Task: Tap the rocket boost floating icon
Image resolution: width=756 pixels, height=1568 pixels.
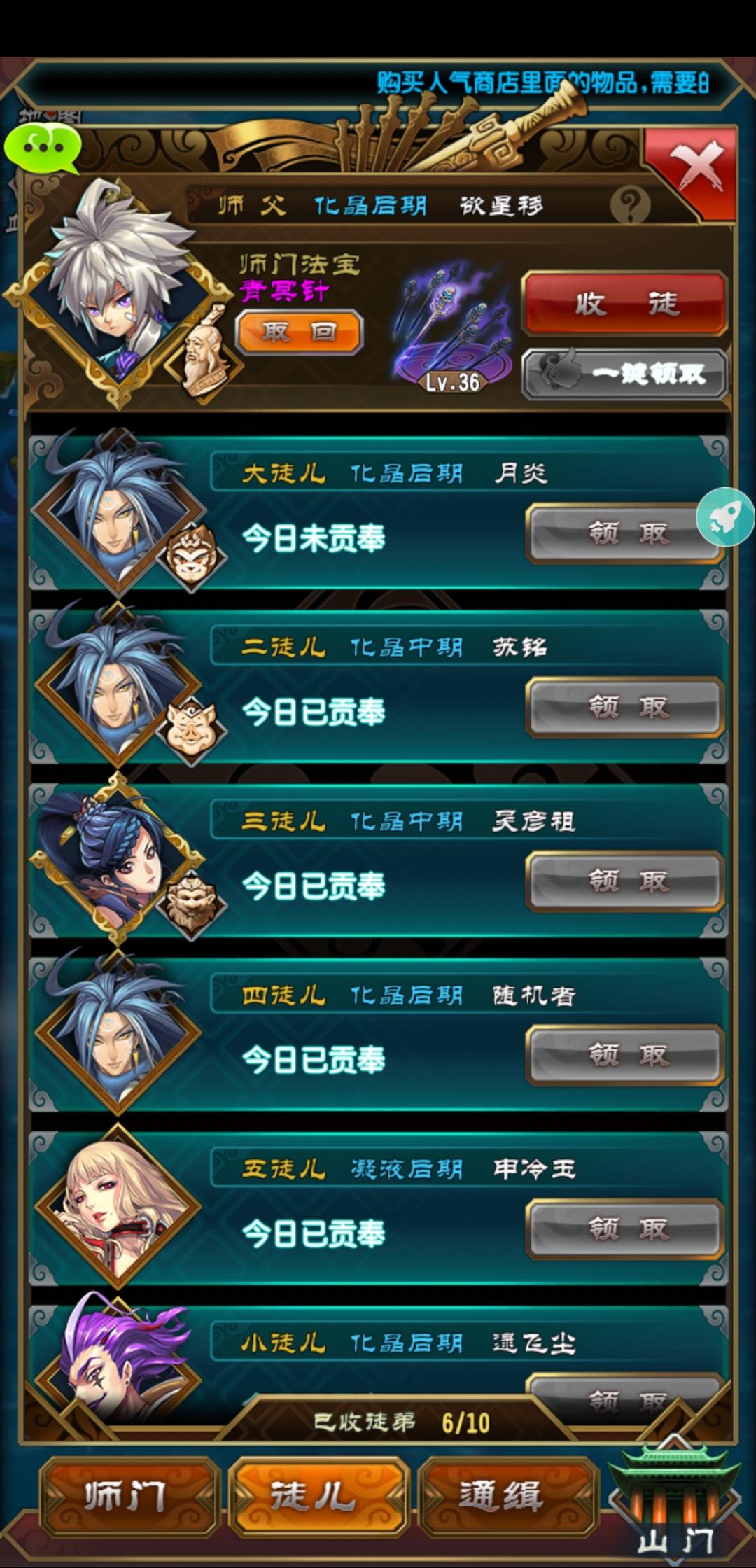Action: (x=725, y=517)
